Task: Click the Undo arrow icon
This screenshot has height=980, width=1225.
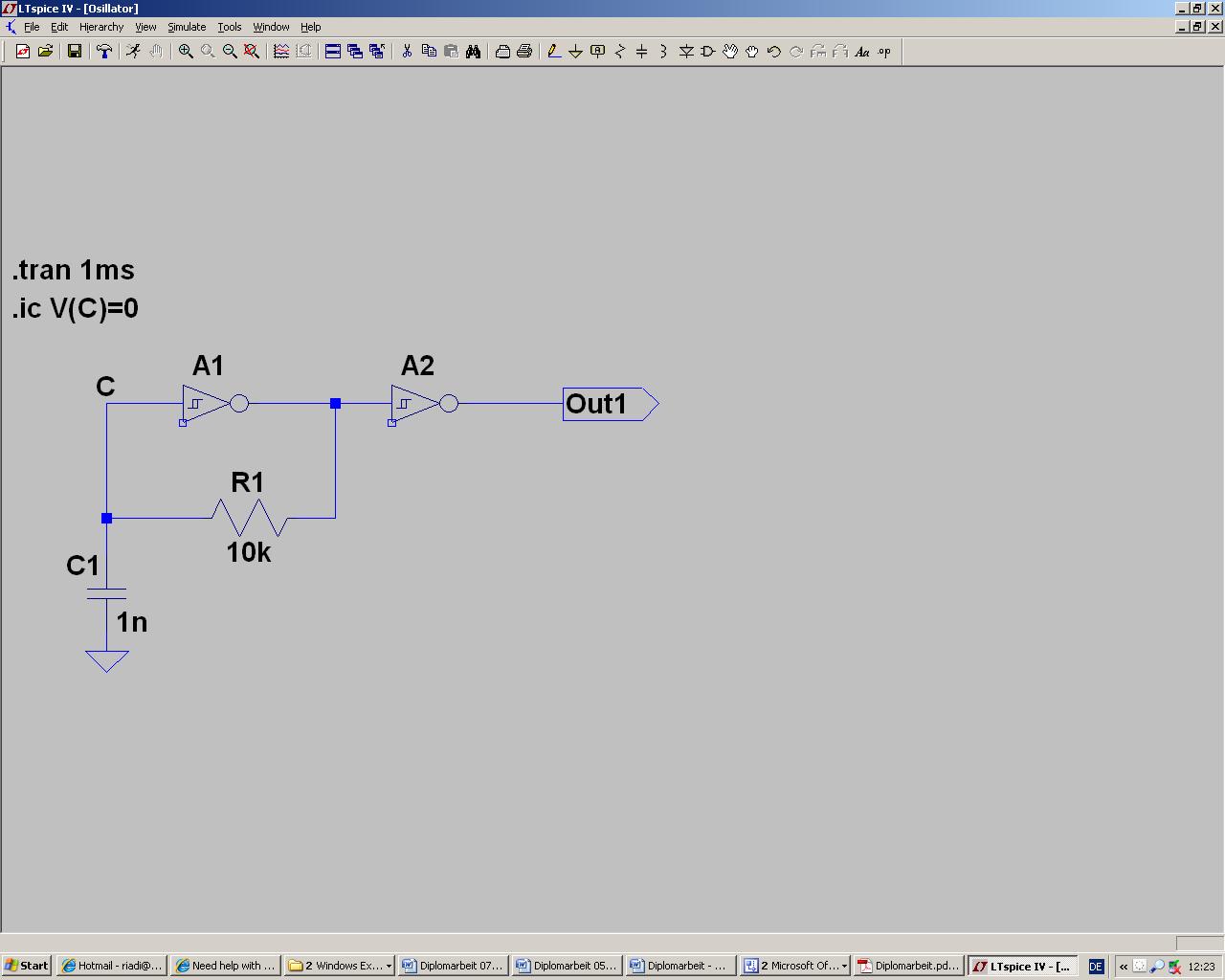Action: point(774,52)
